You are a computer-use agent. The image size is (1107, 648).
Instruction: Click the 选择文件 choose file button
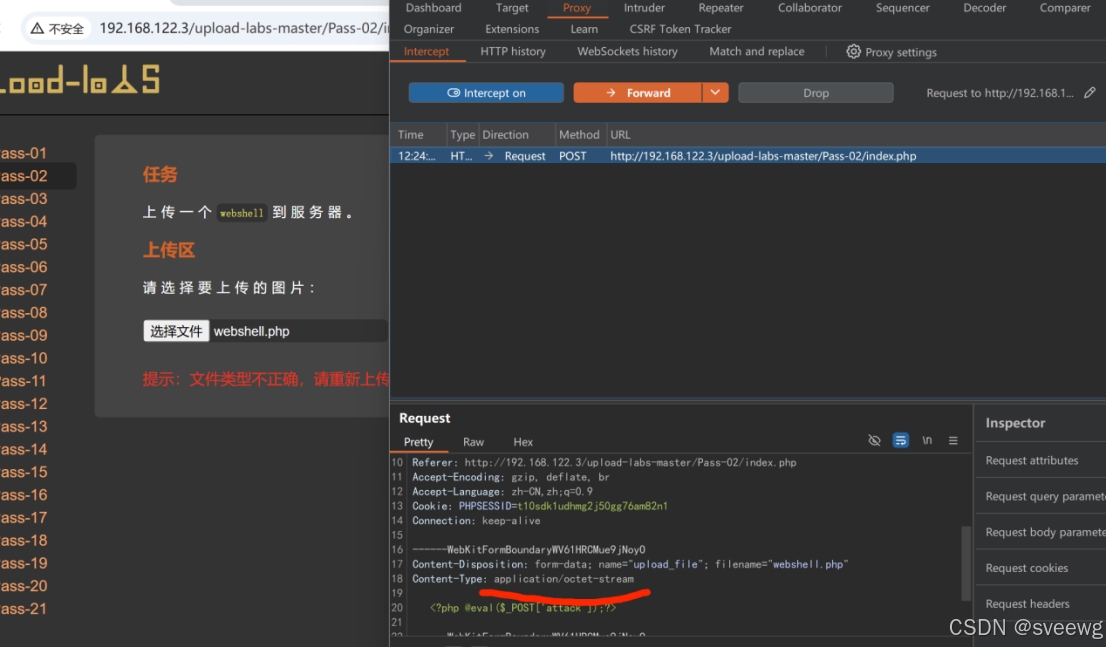tap(176, 331)
